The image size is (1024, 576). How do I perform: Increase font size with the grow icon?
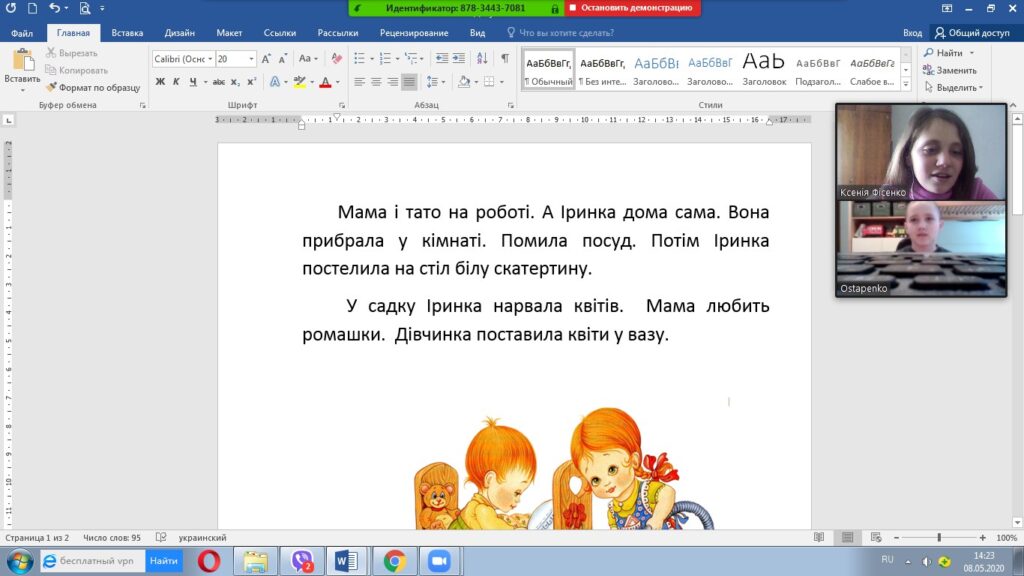pos(266,59)
